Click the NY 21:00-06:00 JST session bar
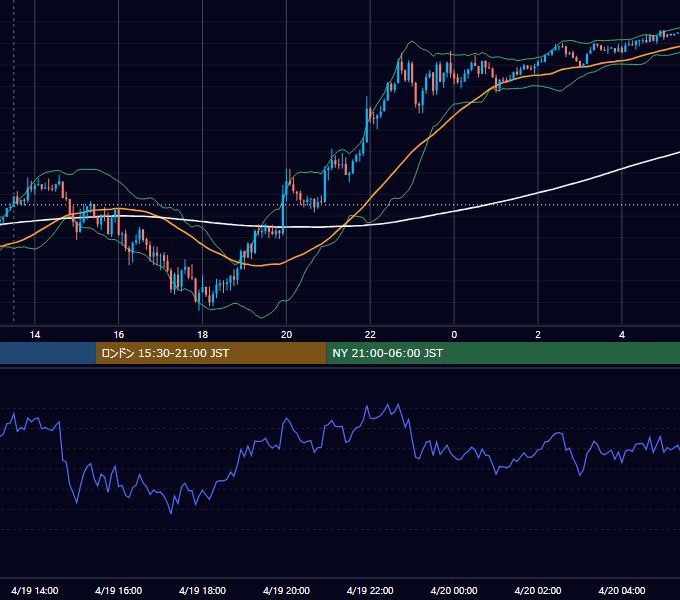Image resolution: width=680 pixels, height=600 pixels. pyautogui.click(x=503, y=353)
